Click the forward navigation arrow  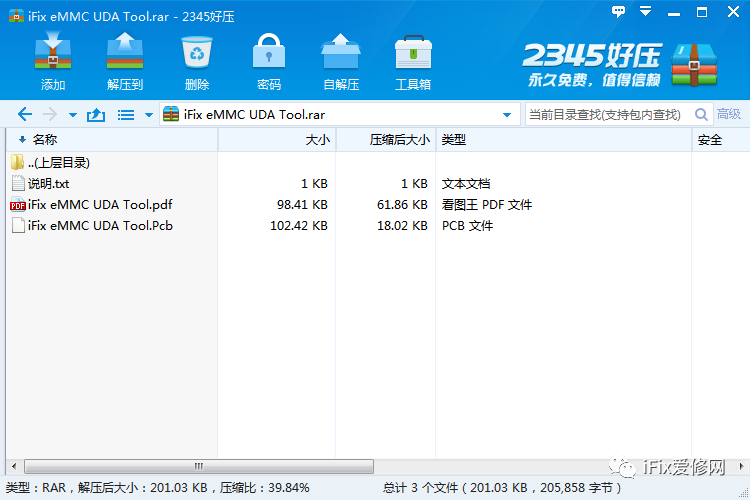pyautogui.click(x=50, y=114)
